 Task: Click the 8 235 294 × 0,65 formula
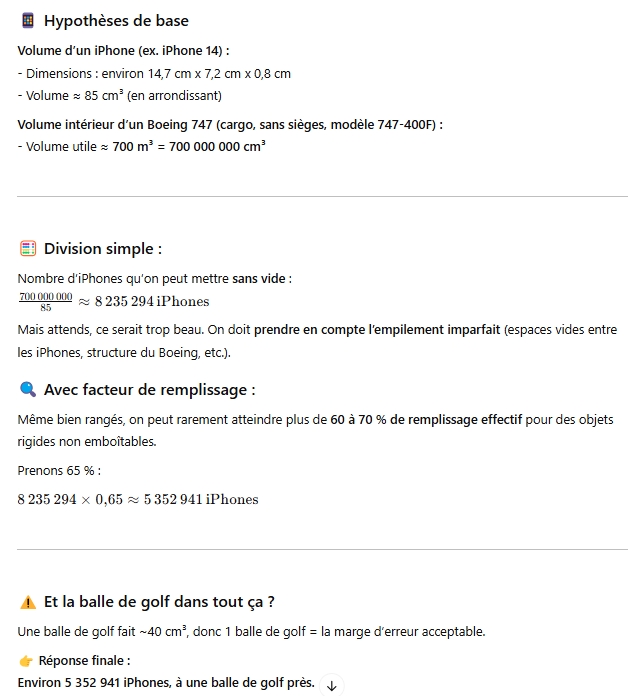click(x=137, y=500)
